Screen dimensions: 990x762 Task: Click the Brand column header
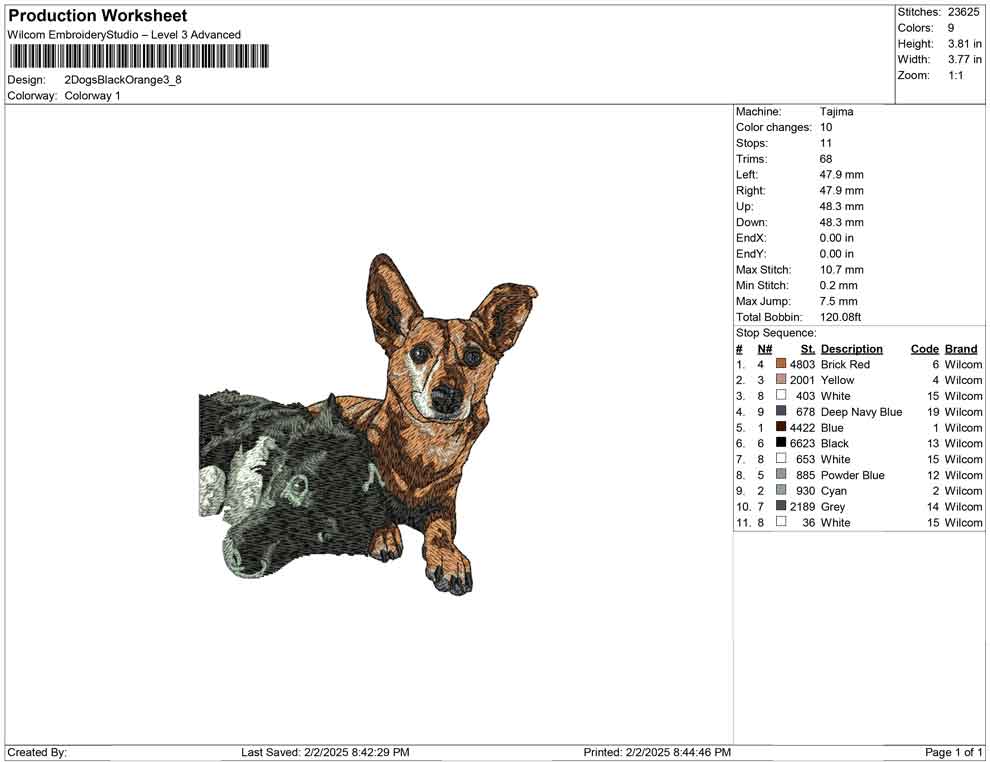[961, 349]
